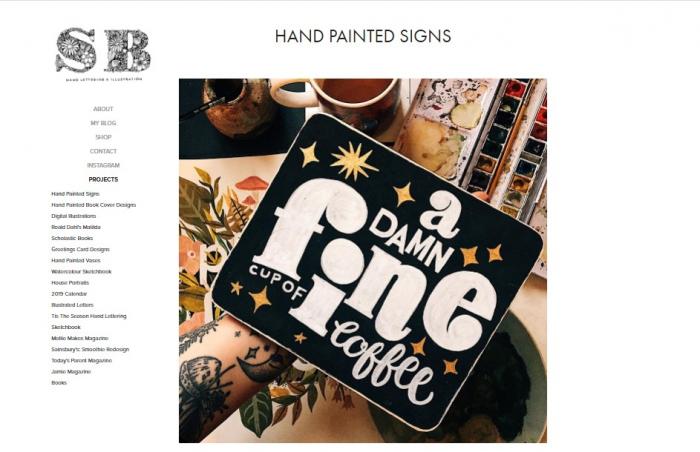The height and width of the screenshot is (452, 700).
Task: Open Watercolour Sketchbook project
Action: [81, 272]
